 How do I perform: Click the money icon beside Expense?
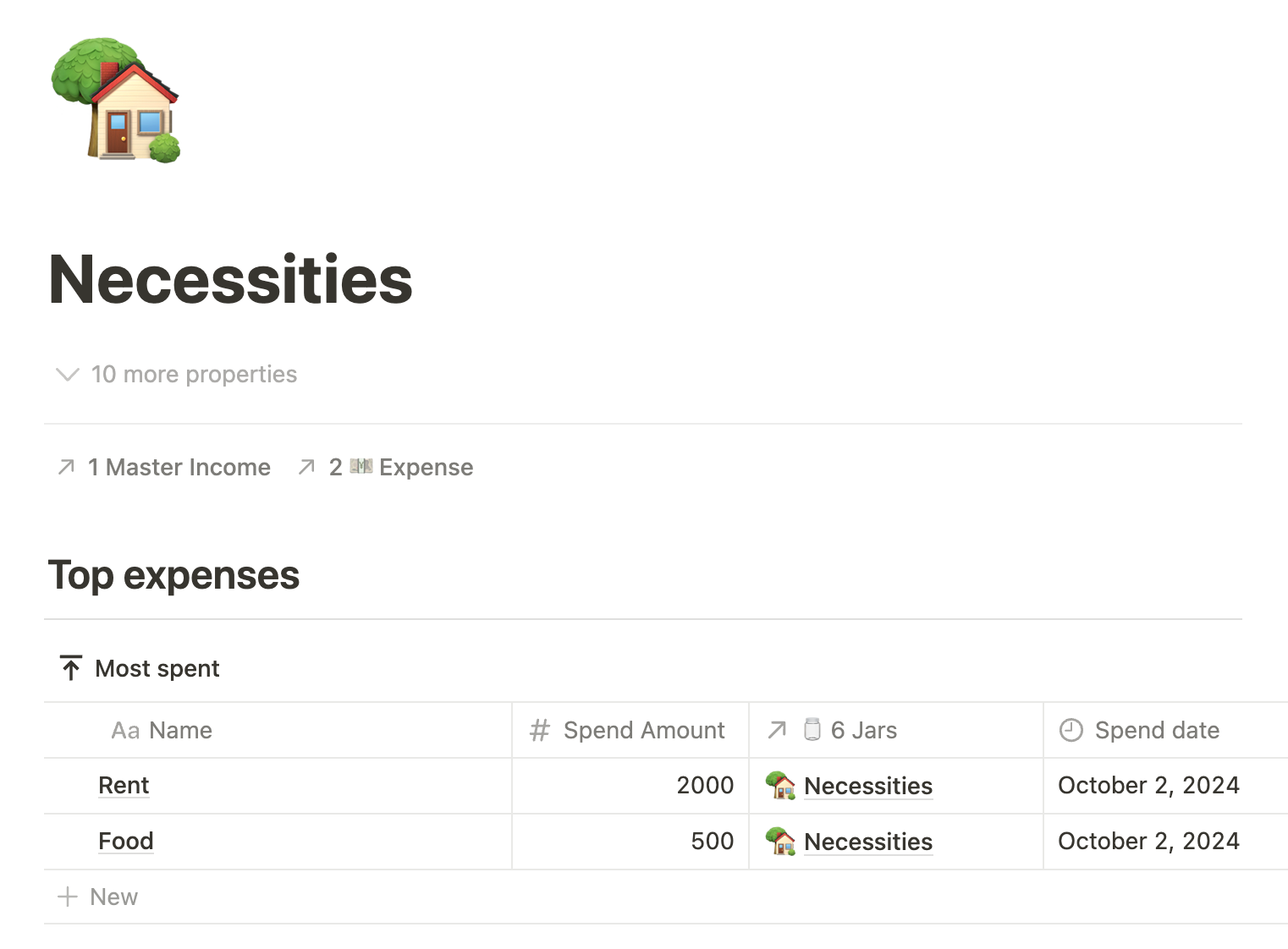pos(361,466)
